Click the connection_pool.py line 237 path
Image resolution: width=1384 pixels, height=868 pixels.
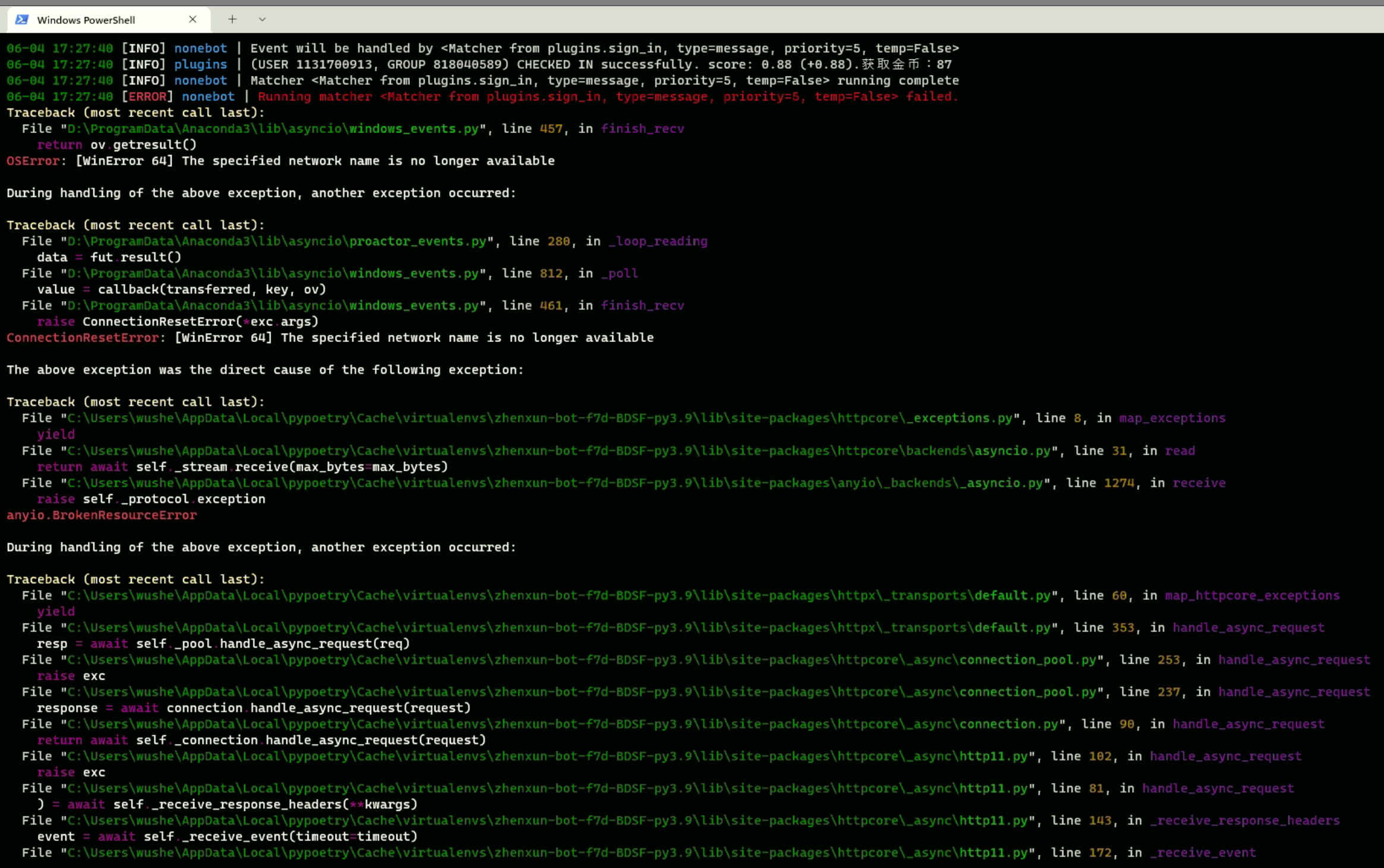[x=696, y=692]
